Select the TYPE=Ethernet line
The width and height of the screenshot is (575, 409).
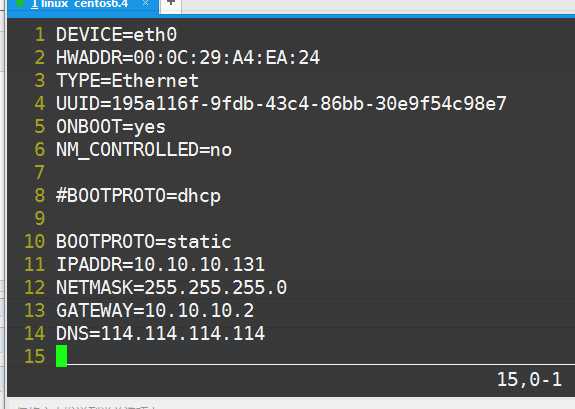(127, 81)
